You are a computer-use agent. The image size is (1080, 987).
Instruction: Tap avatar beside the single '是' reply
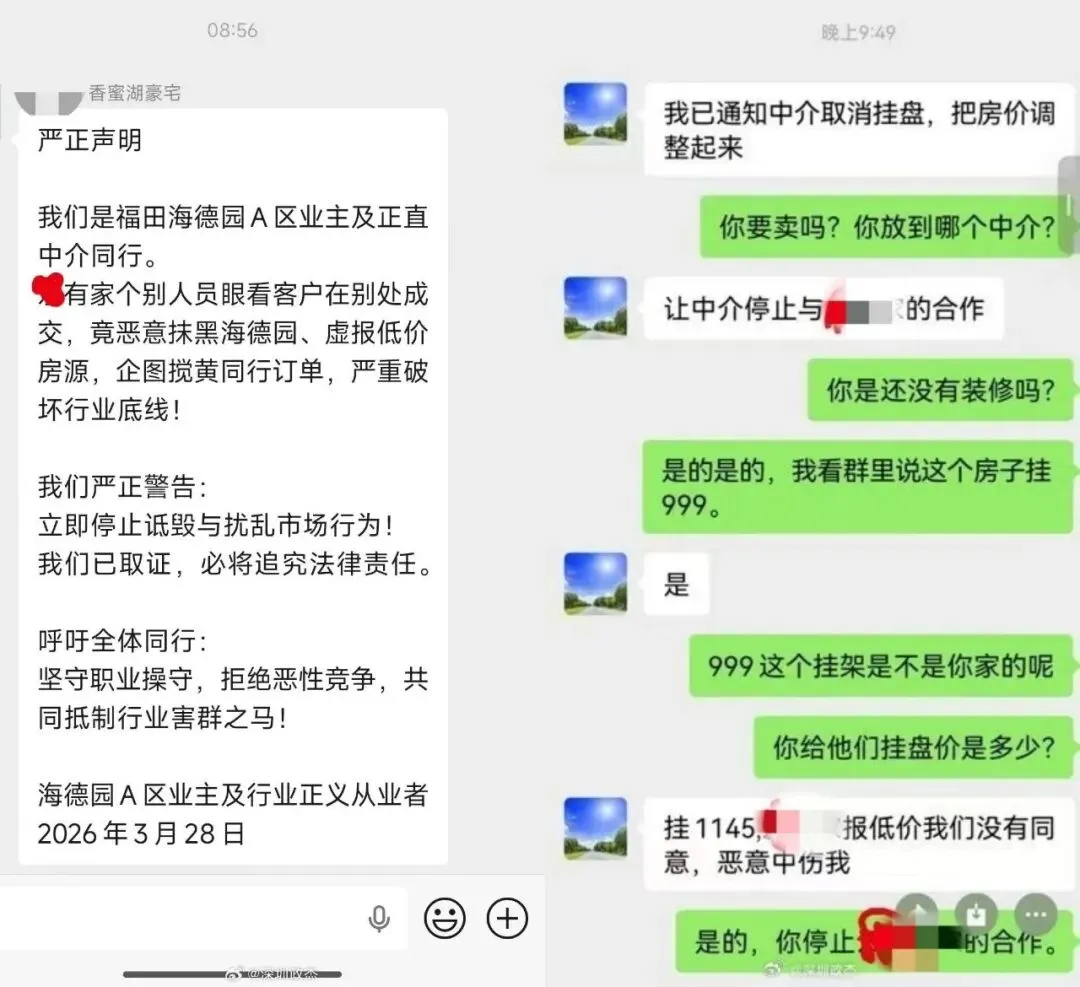[595, 583]
